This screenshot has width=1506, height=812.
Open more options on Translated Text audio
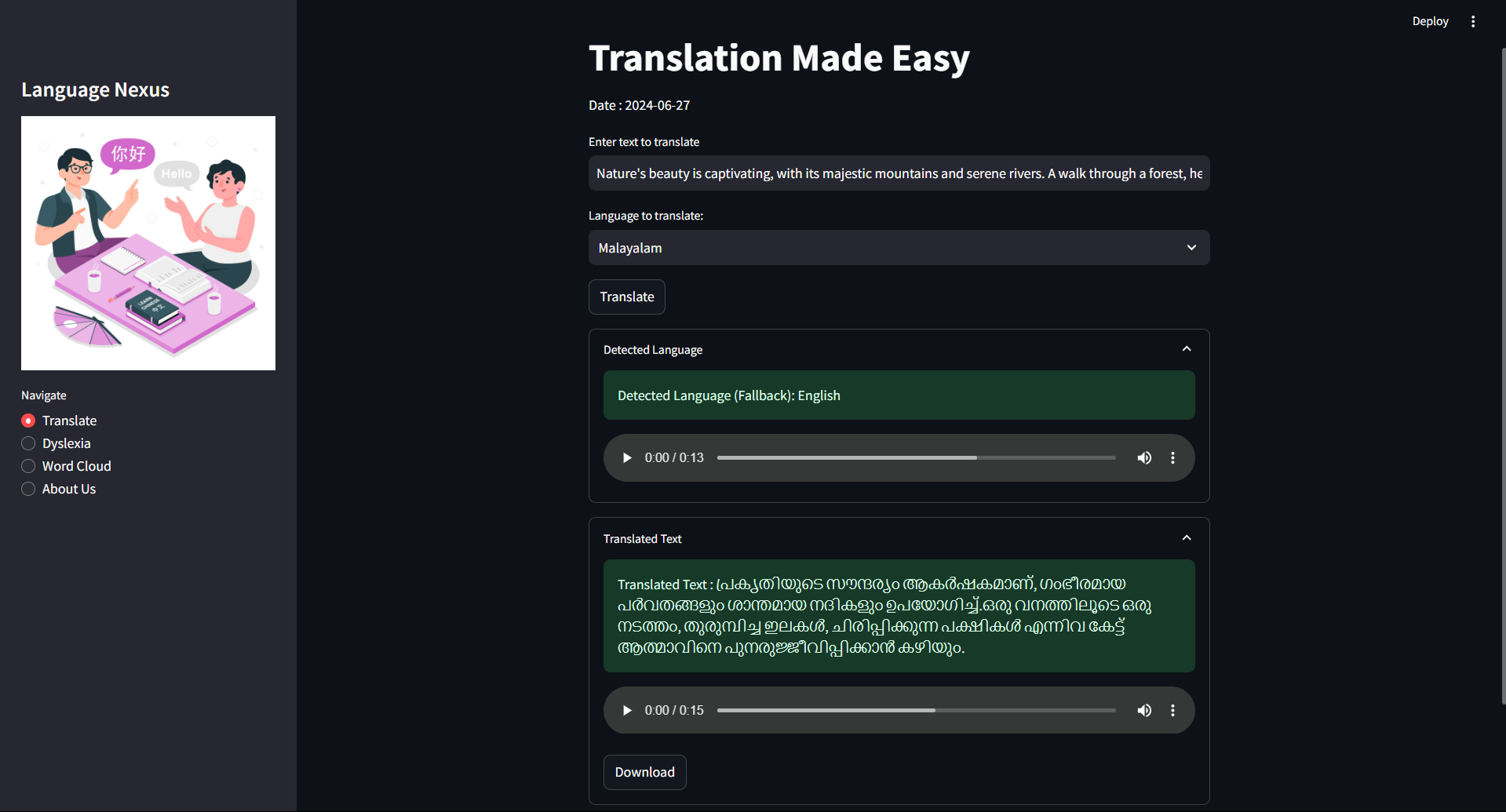point(1172,711)
